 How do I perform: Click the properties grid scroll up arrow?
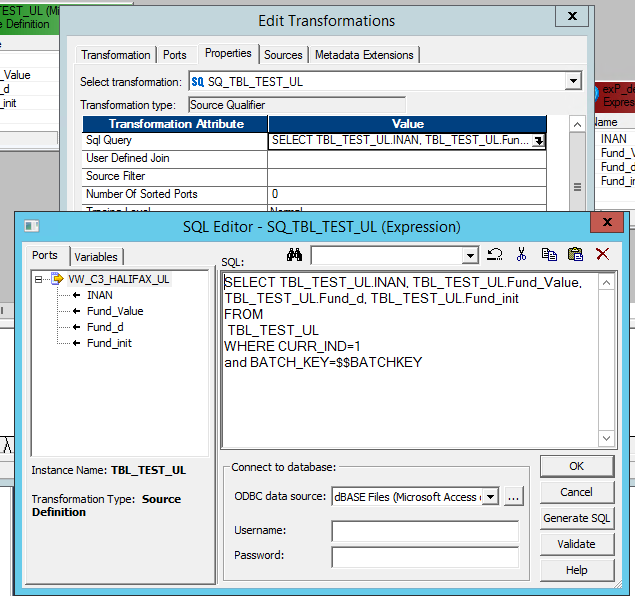(577, 124)
